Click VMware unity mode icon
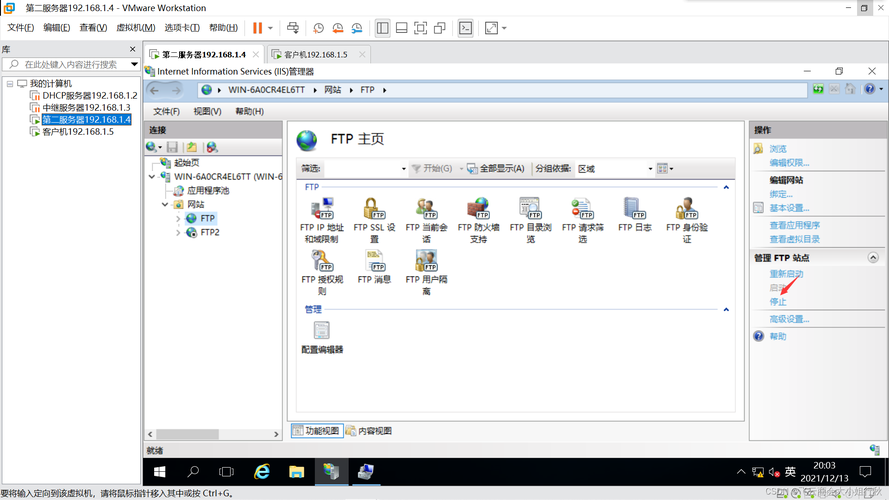 click(x=439, y=28)
